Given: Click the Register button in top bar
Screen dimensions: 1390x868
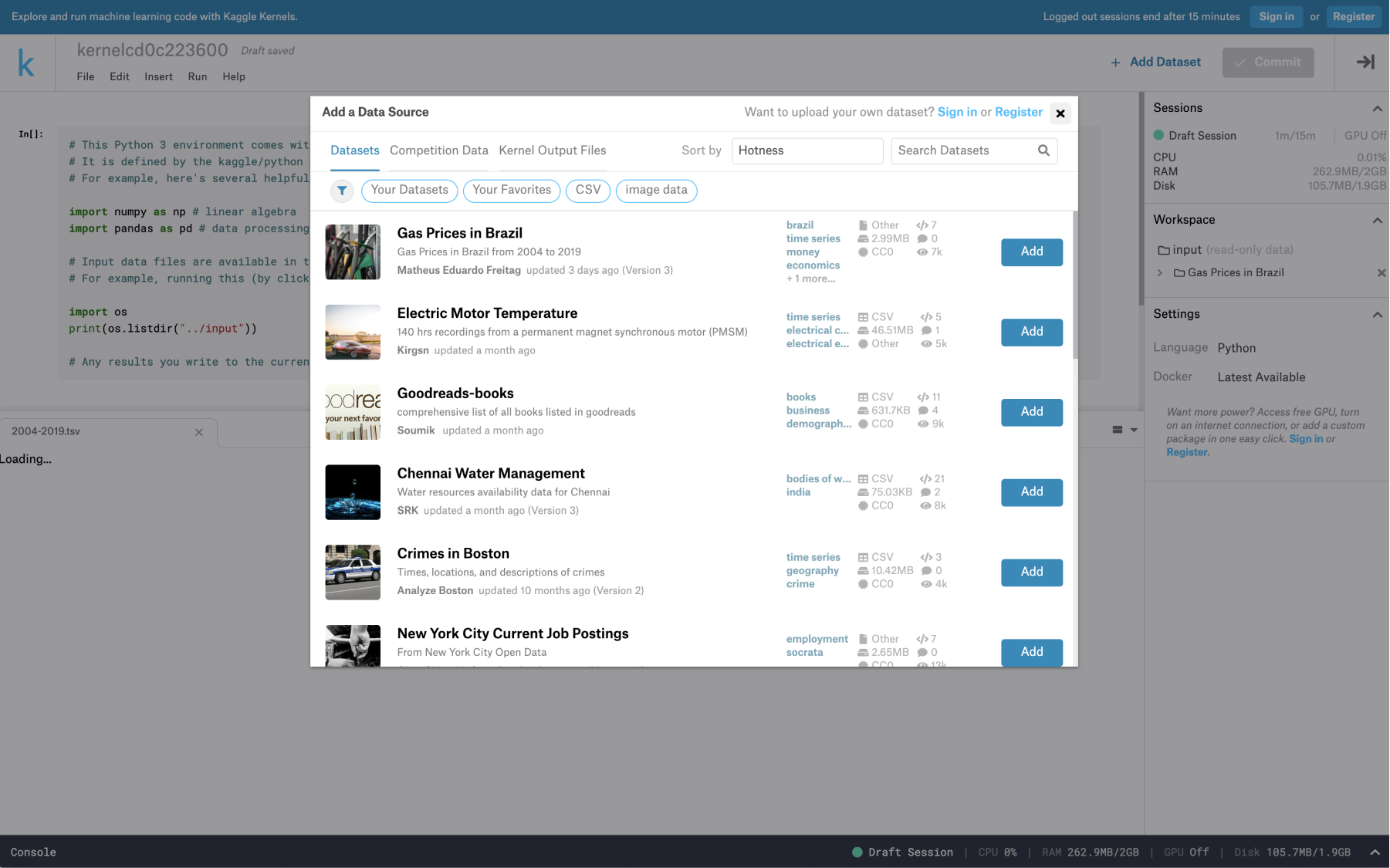Looking at the screenshot, I should pyautogui.click(x=1353, y=17).
